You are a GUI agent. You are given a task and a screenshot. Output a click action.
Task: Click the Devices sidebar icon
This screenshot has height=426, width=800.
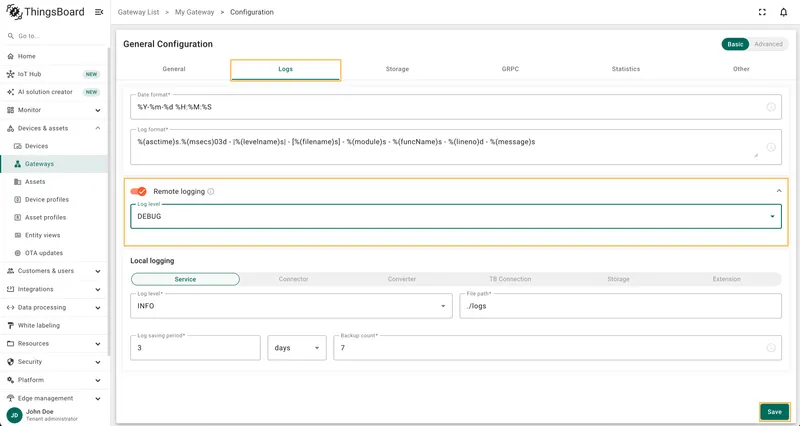[18, 146]
